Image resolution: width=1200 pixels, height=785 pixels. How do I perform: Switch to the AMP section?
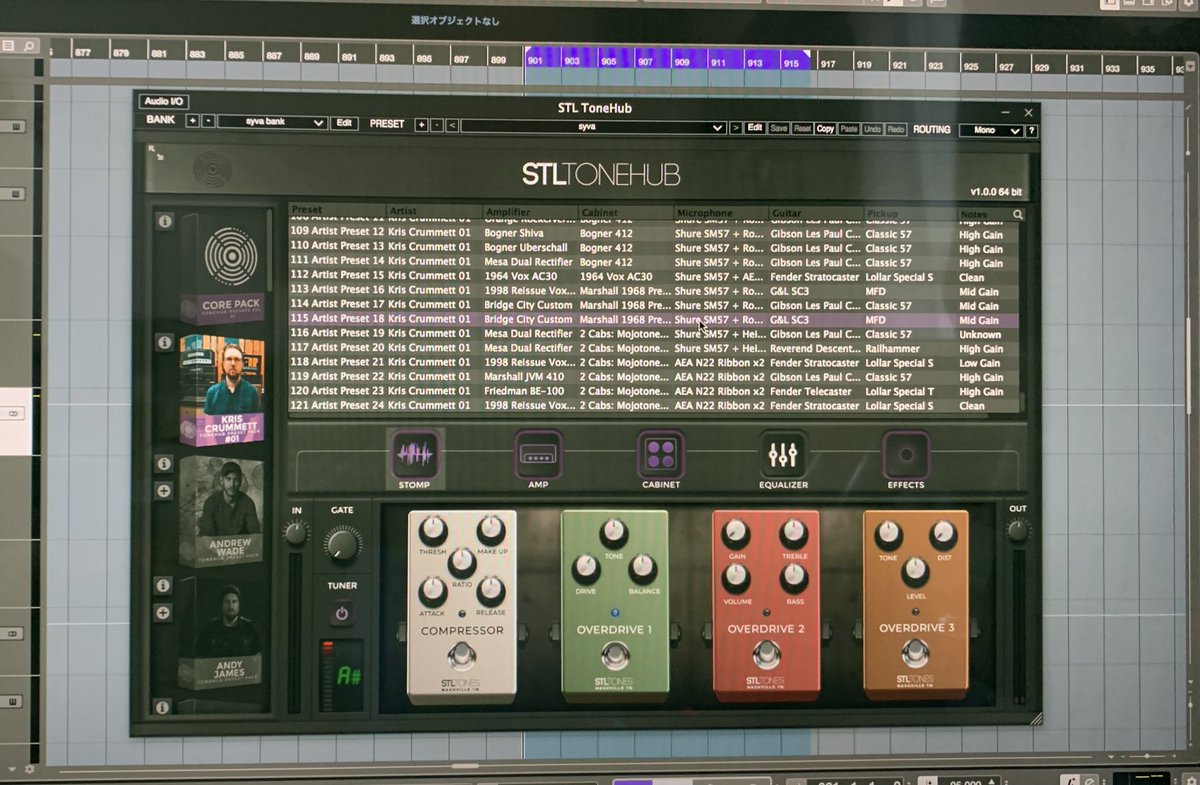538,459
